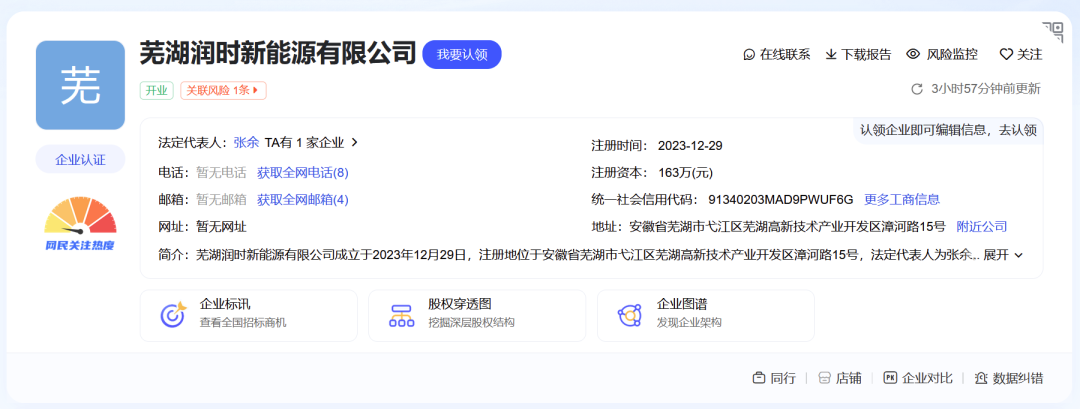
Task: Expand the 简介 with 展开
Action: (1004, 255)
